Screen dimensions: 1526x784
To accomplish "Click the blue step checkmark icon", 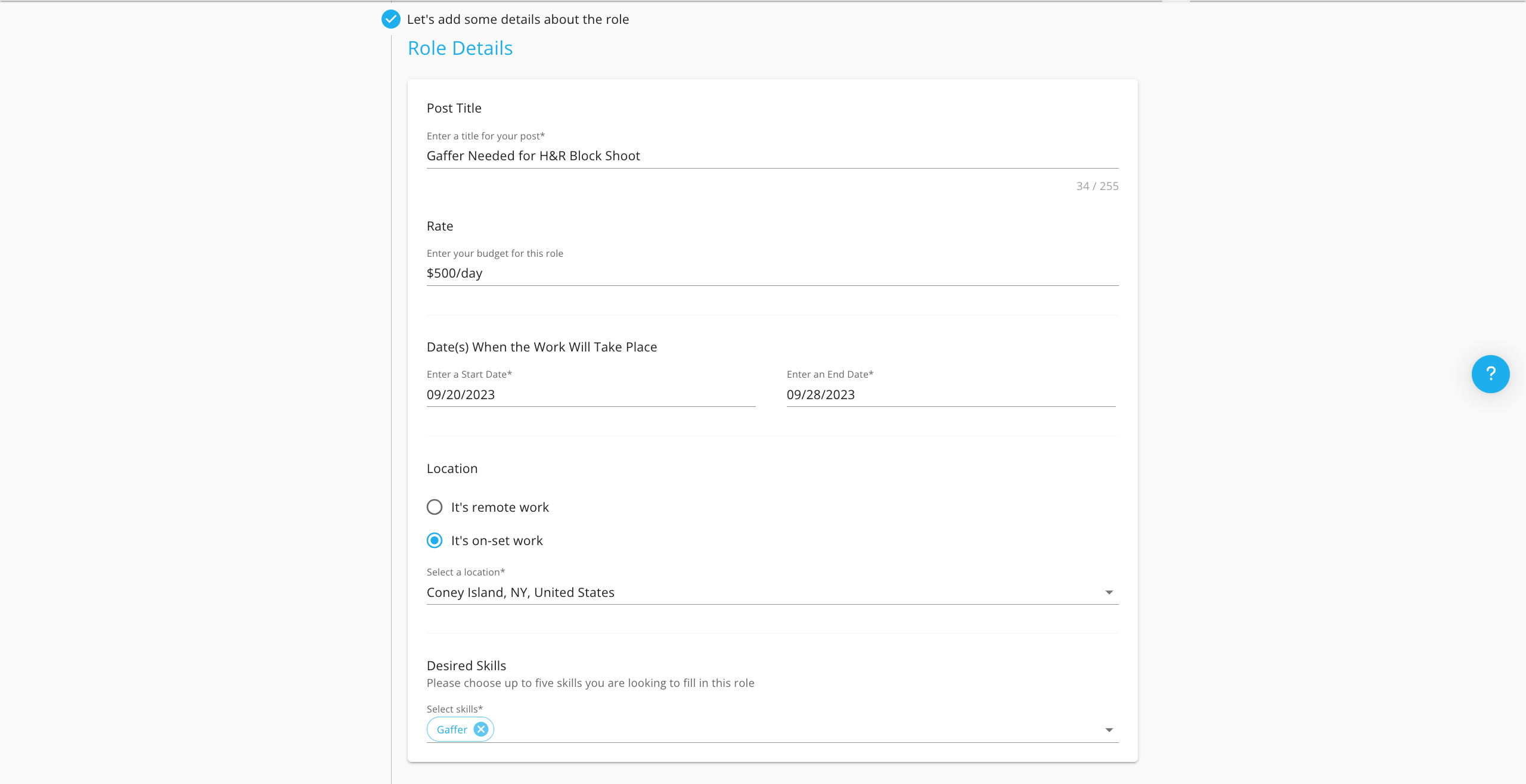I will click(391, 19).
